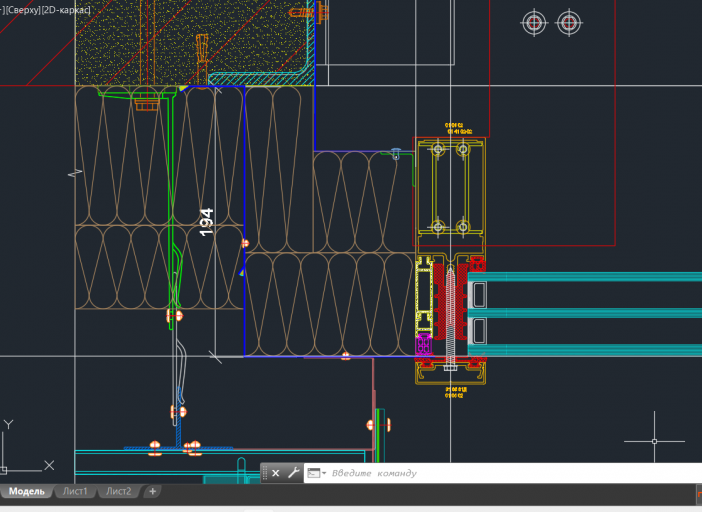Close the command line with its X icon
The image size is (702, 512).
click(275, 473)
